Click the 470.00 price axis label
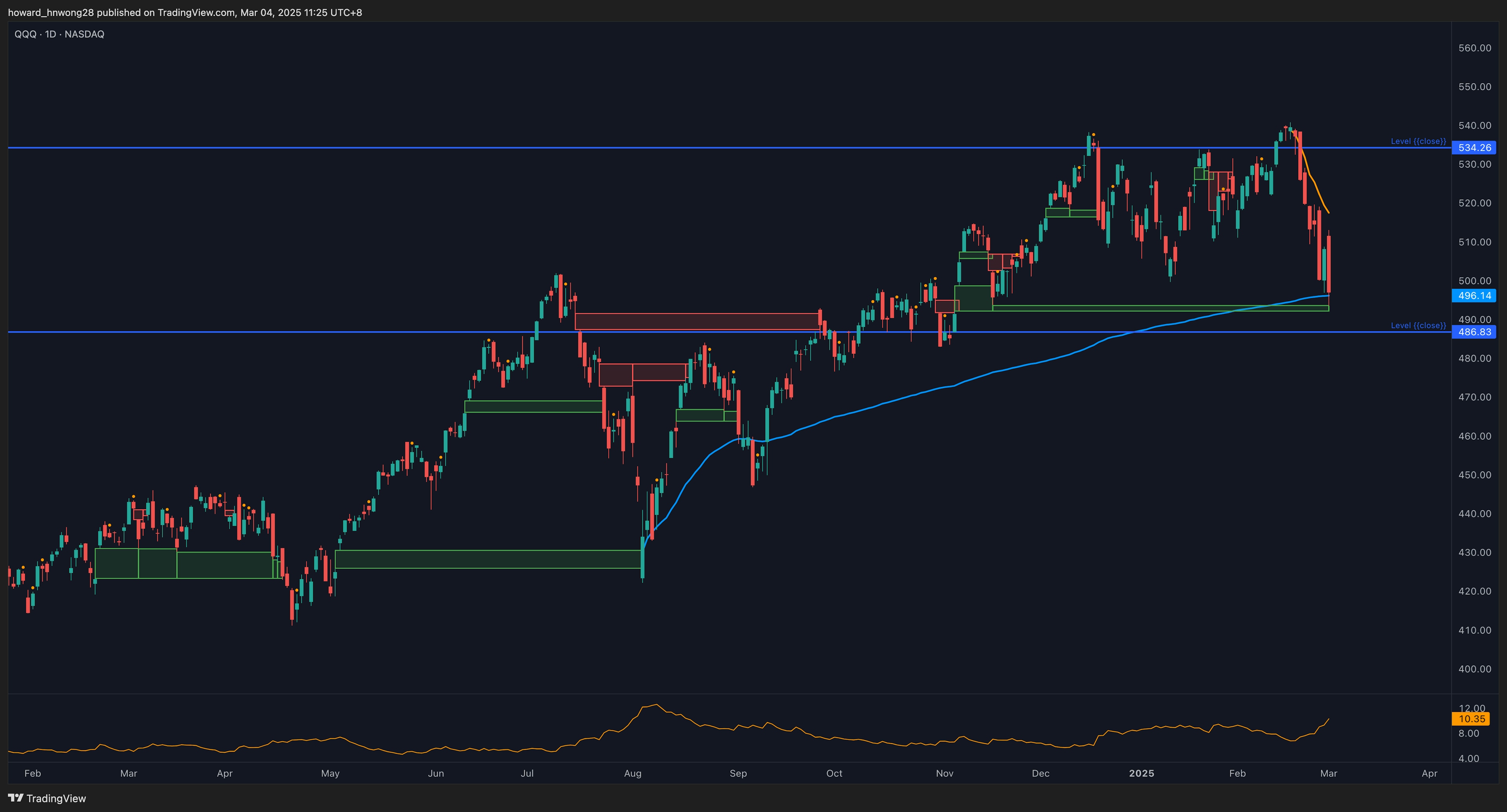 tap(1475, 397)
